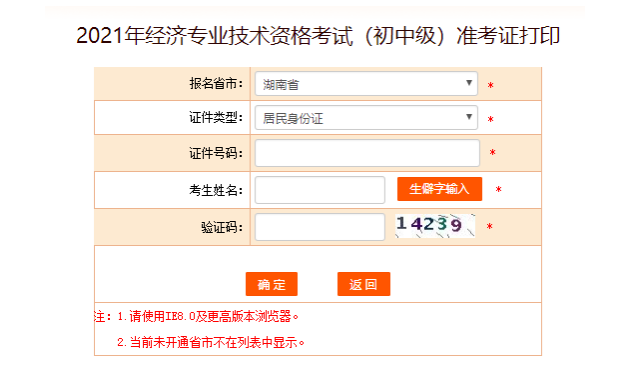
Task: Refresh the captcha image showing 14239
Action: [x=435, y=226]
